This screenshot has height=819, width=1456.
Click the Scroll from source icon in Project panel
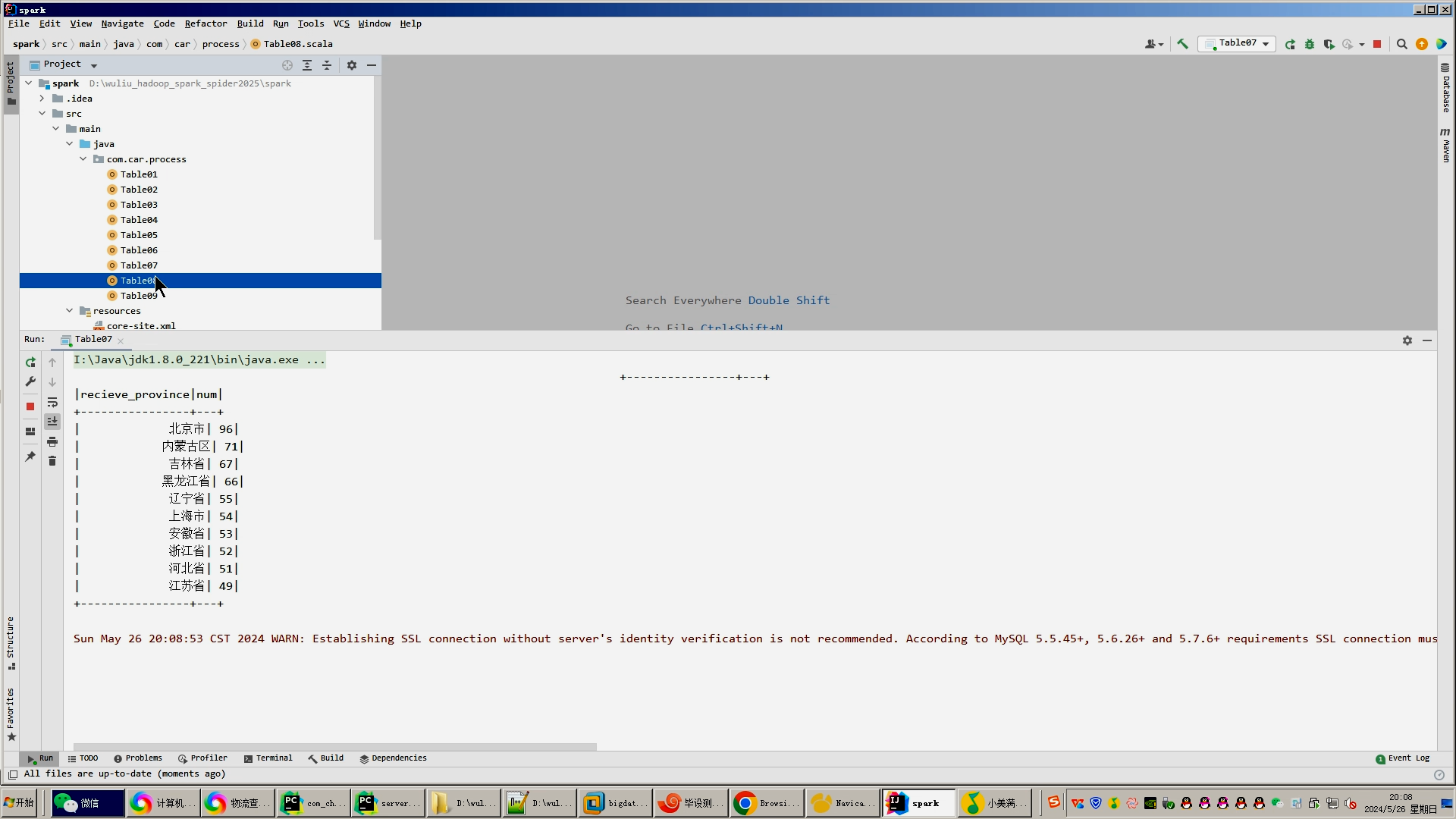click(x=289, y=64)
